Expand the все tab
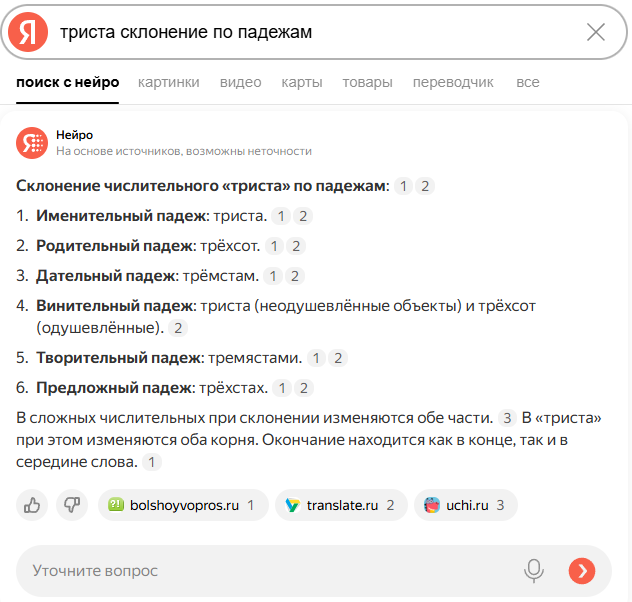 pyautogui.click(x=527, y=82)
